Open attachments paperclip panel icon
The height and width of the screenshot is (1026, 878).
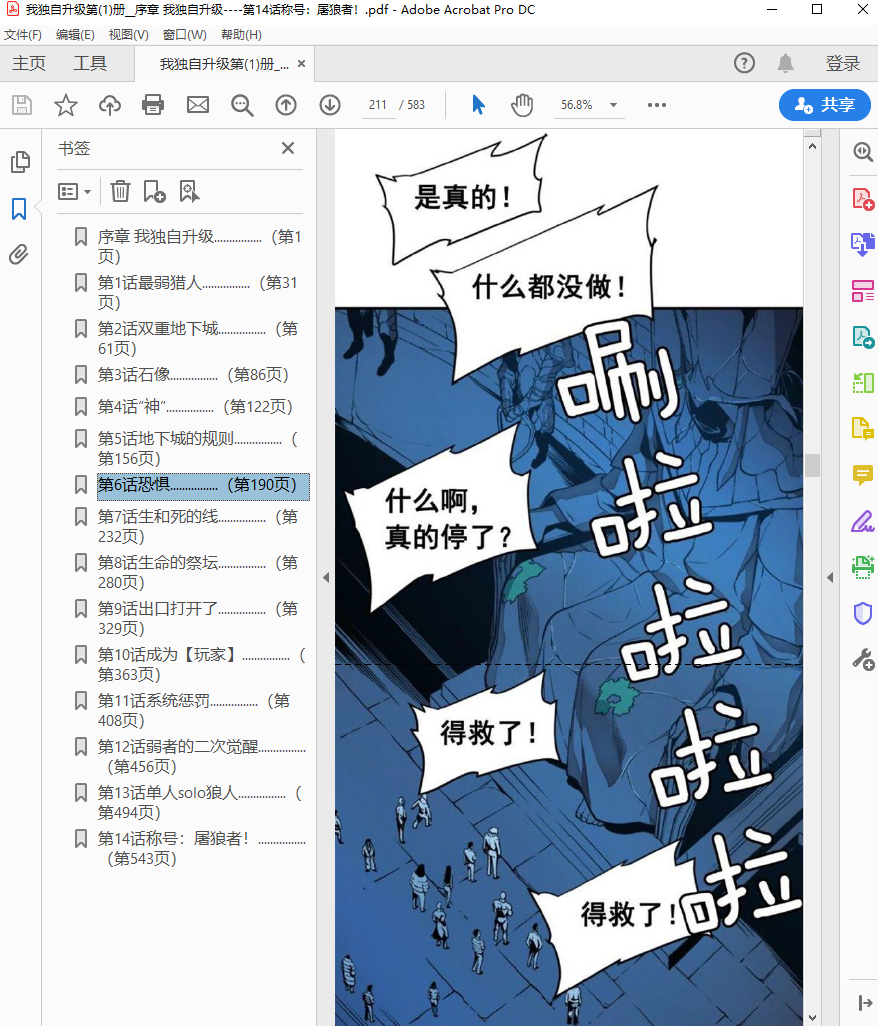19,255
